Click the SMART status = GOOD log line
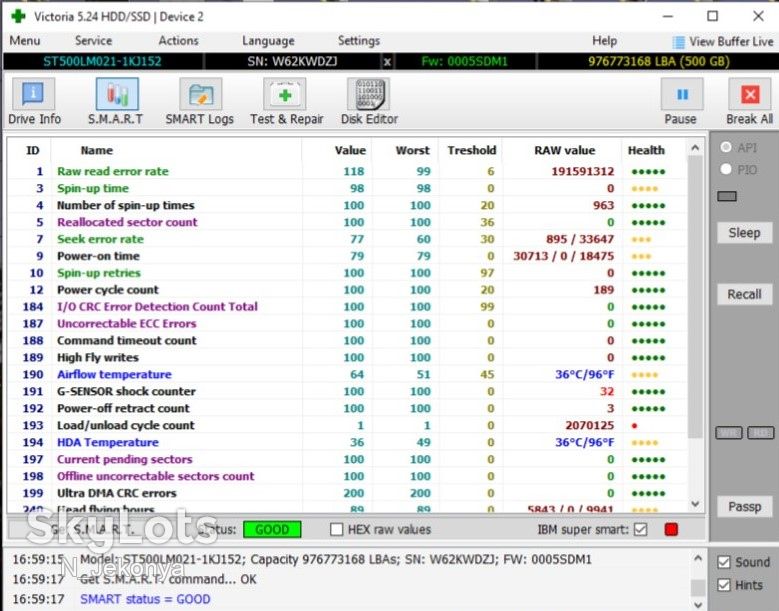 click(x=145, y=599)
